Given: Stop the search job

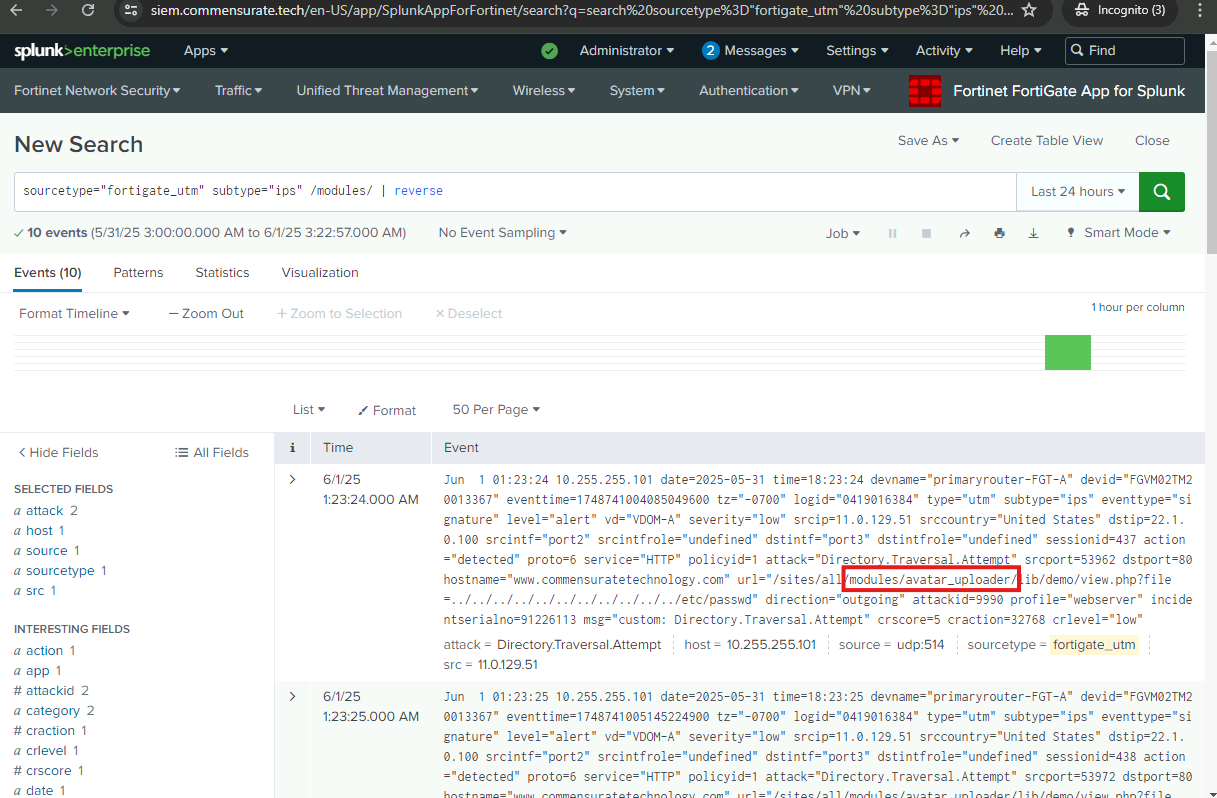Looking at the screenshot, I should [926, 233].
